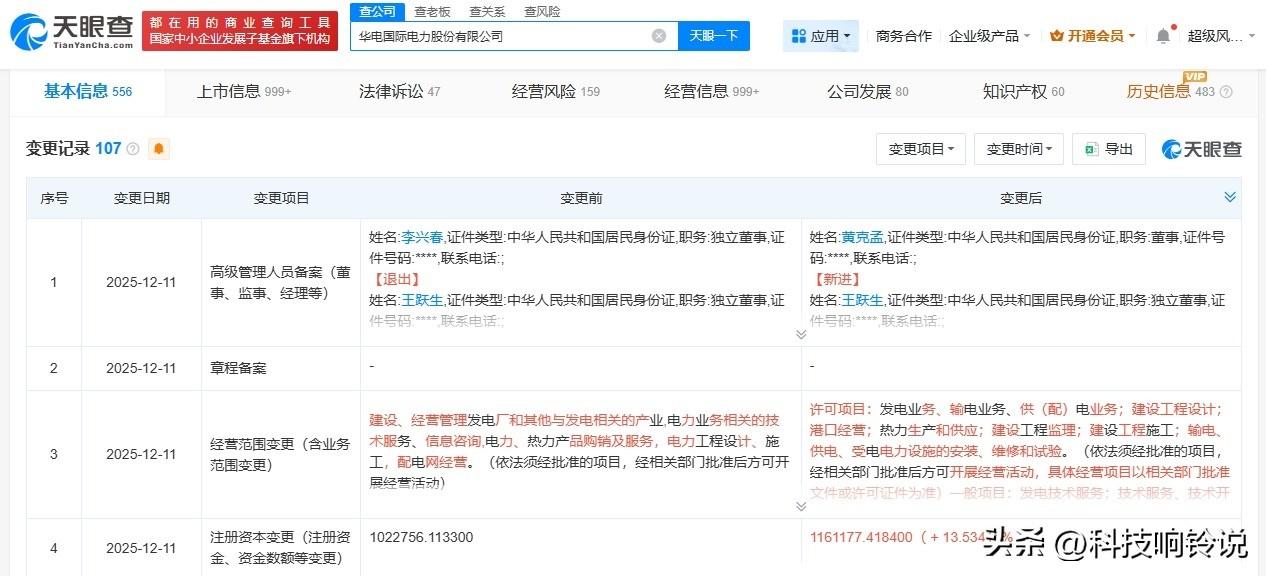Select the 查老板 search tab
The width and height of the screenshot is (1266, 576).
[432, 11]
